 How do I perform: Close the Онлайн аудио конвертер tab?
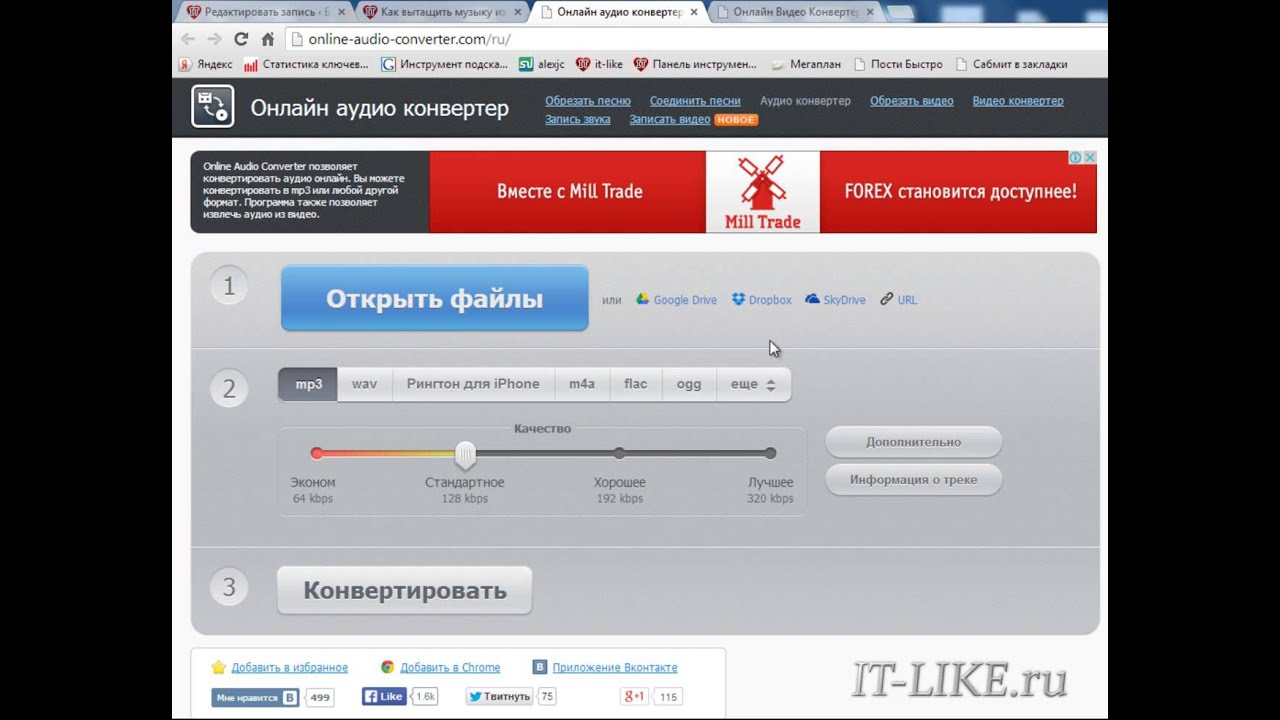[x=694, y=12]
